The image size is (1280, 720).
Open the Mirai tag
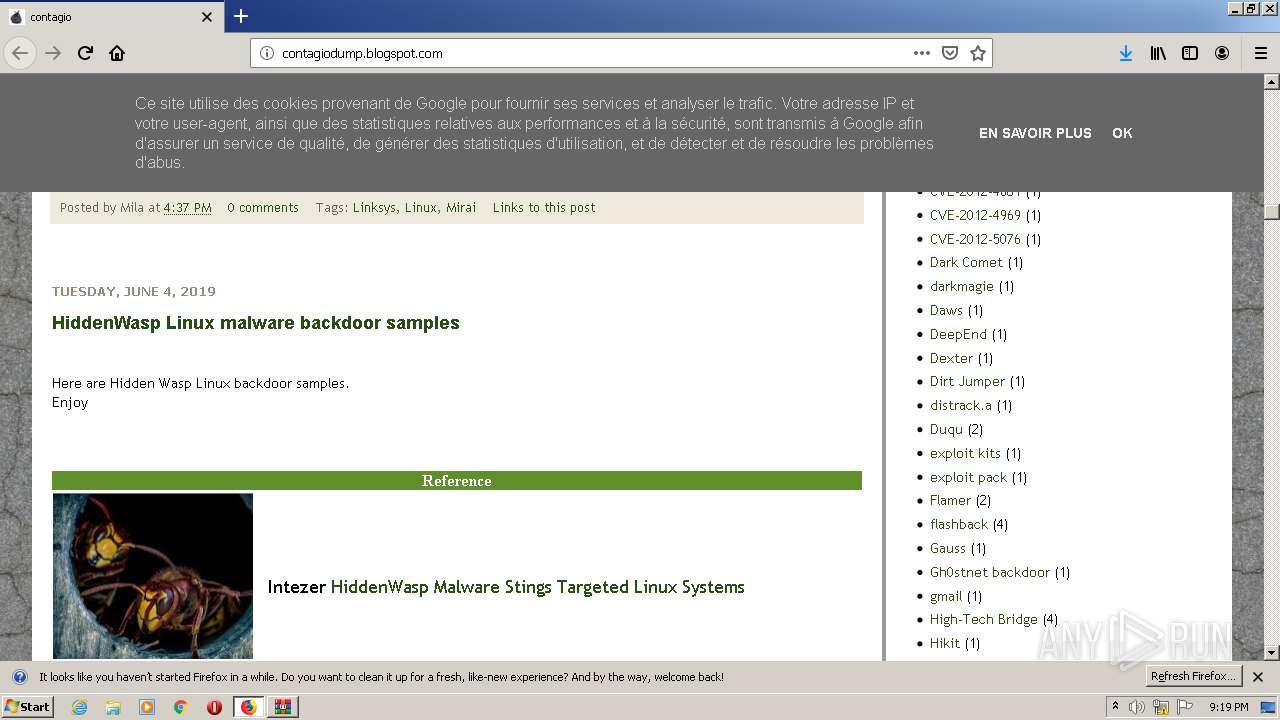[461, 208]
